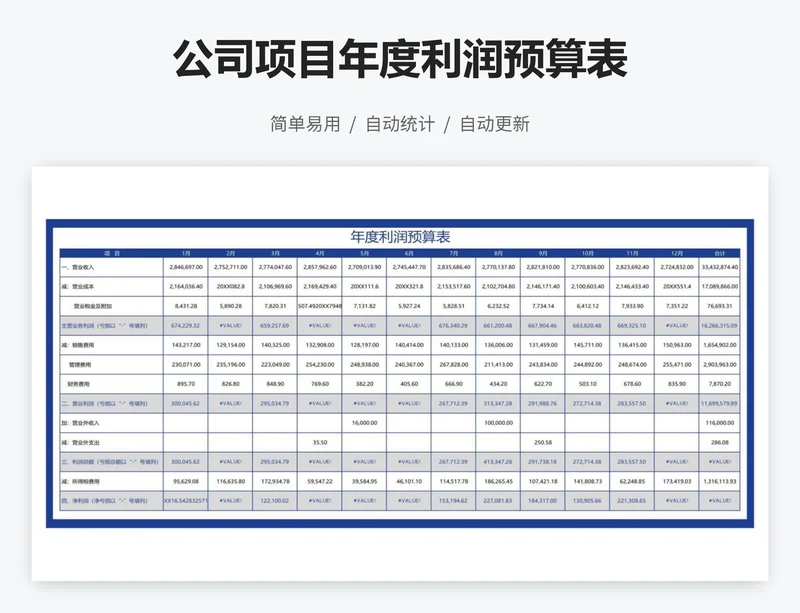Select the 10月 column header
The width and height of the screenshot is (800, 613).
point(587,253)
